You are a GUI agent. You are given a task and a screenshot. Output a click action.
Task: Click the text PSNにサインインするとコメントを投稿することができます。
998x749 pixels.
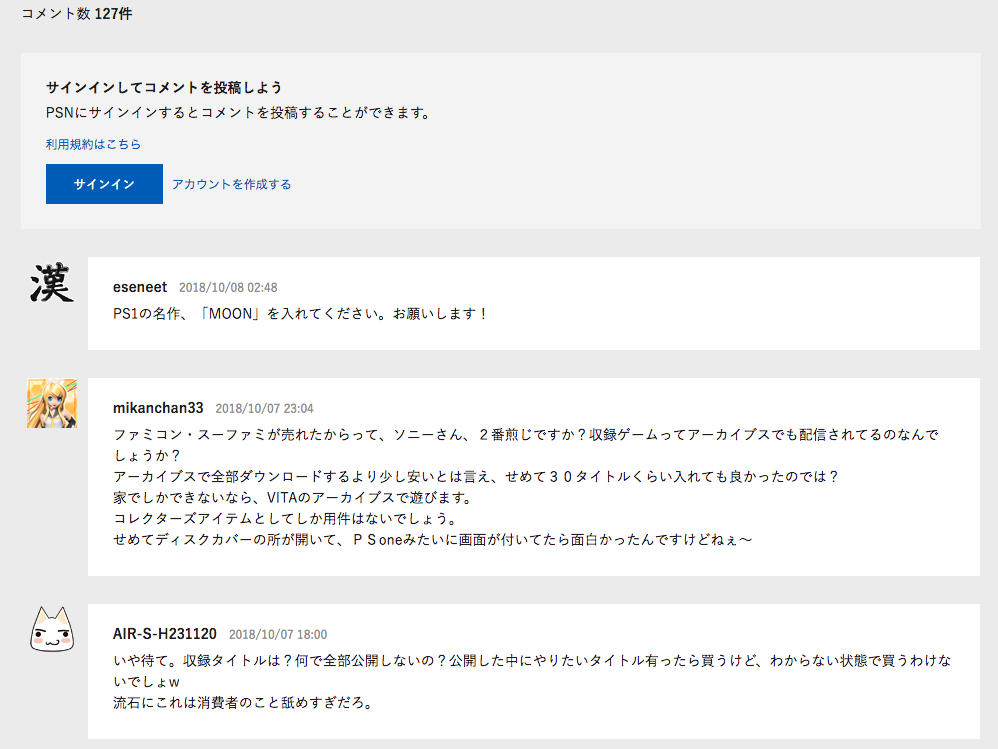[x=240, y=113]
